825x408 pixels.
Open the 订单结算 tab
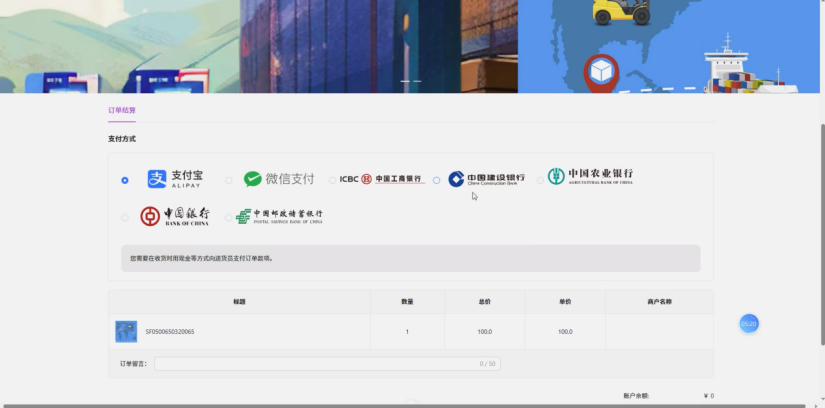tap(122, 110)
